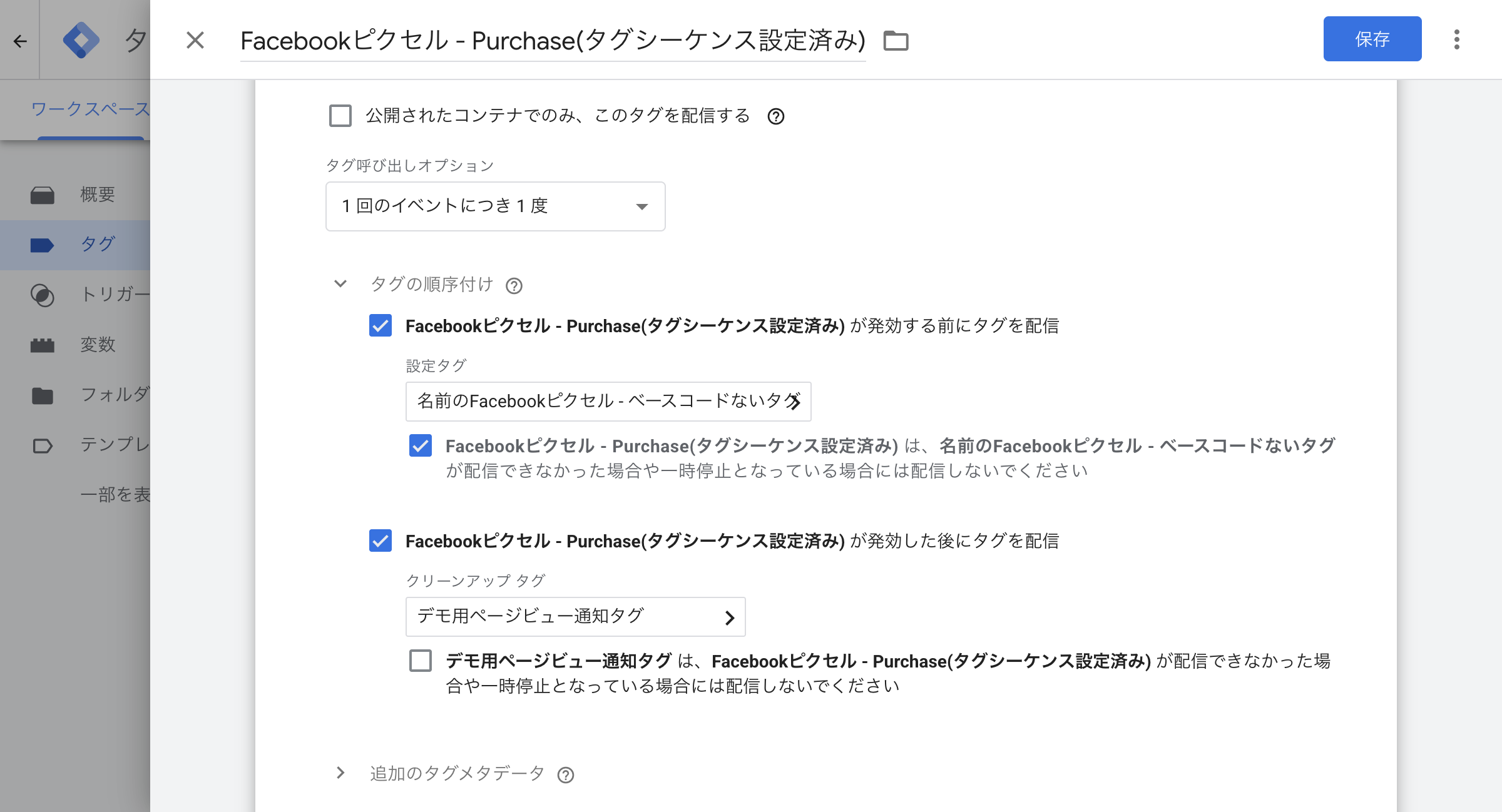Open the 設定タグ selector field
The height and width of the screenshot is (812, 1502).
point(608,401)
